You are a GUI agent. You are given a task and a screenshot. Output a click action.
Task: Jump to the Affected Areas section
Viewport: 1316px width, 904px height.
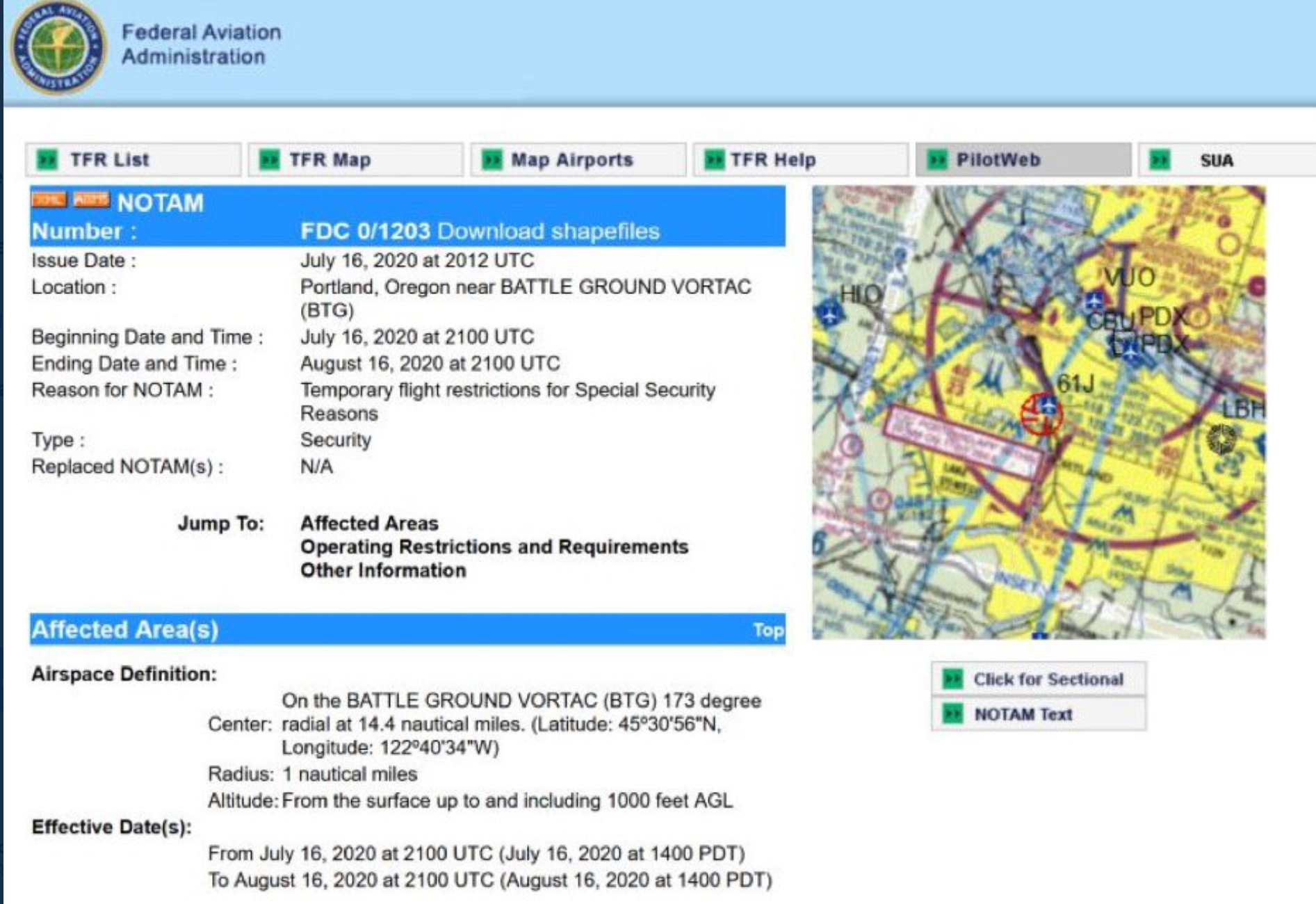point(369,523)
